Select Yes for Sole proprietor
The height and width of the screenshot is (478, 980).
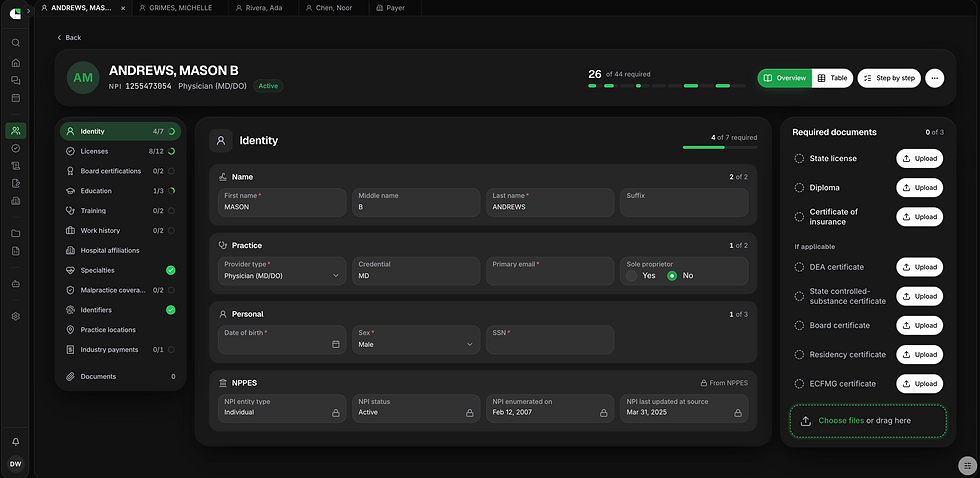coord(632,276)
